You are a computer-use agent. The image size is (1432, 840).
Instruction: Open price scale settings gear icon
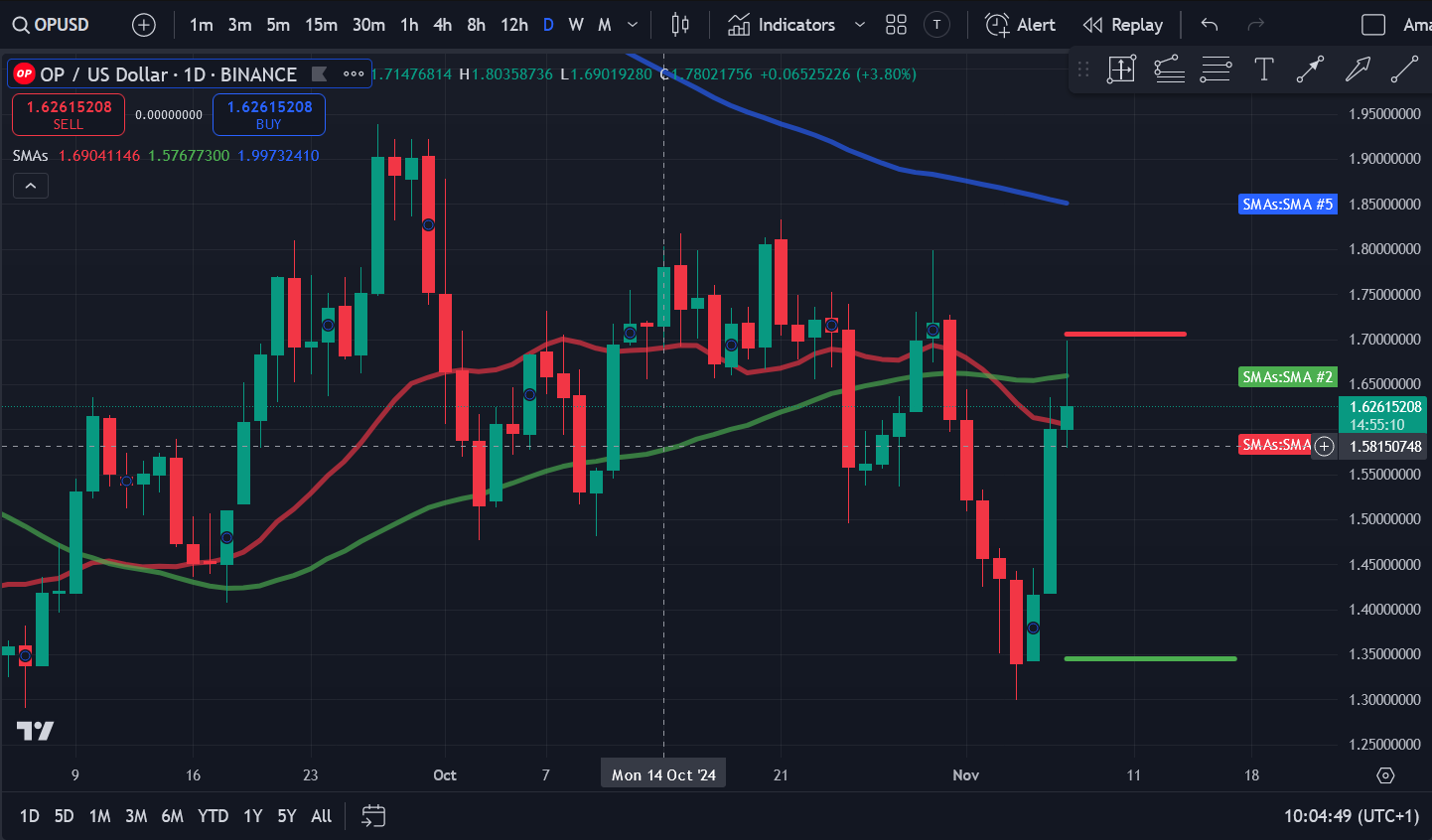pos(1386,775)
